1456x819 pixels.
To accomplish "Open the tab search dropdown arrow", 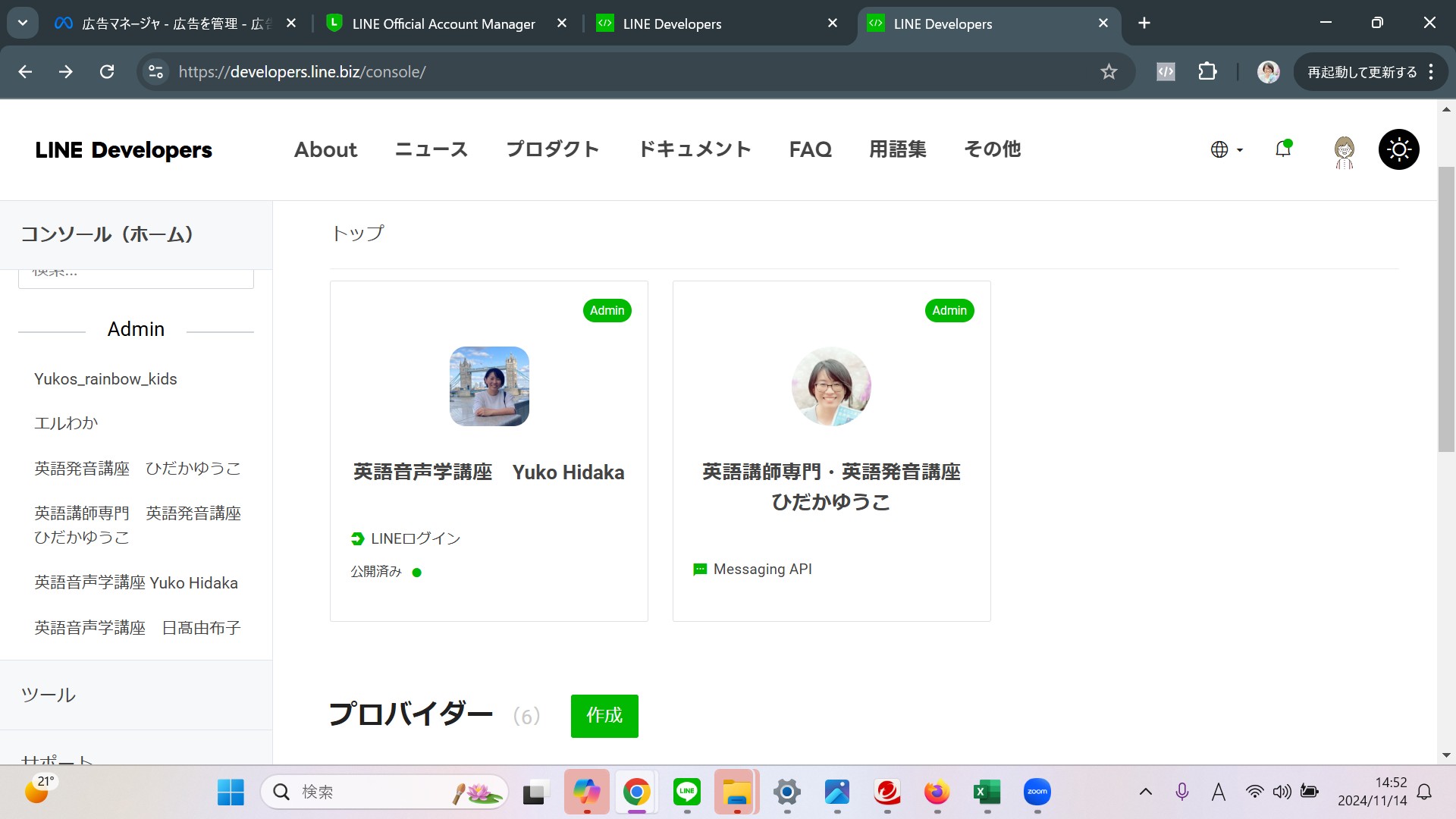I will pyautogui.click(x=23, y=23).
